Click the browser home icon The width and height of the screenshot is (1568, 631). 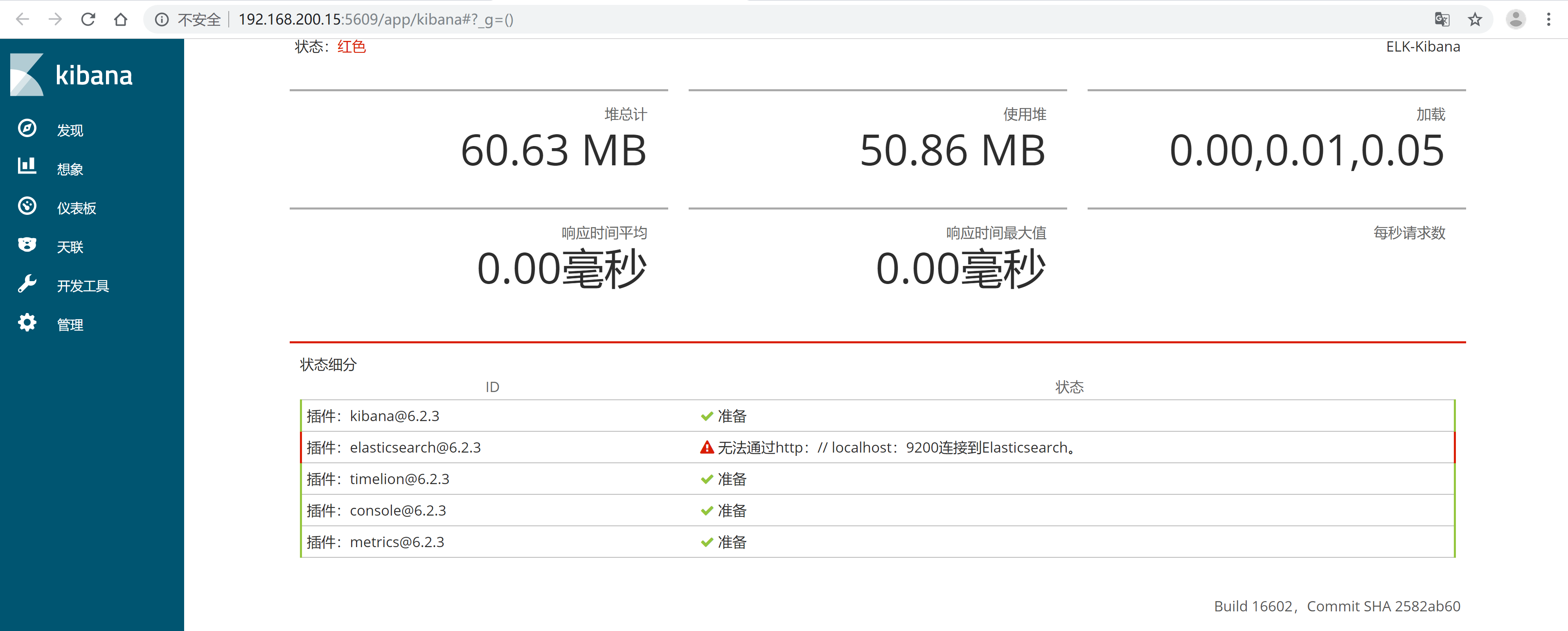coord(121,20)
